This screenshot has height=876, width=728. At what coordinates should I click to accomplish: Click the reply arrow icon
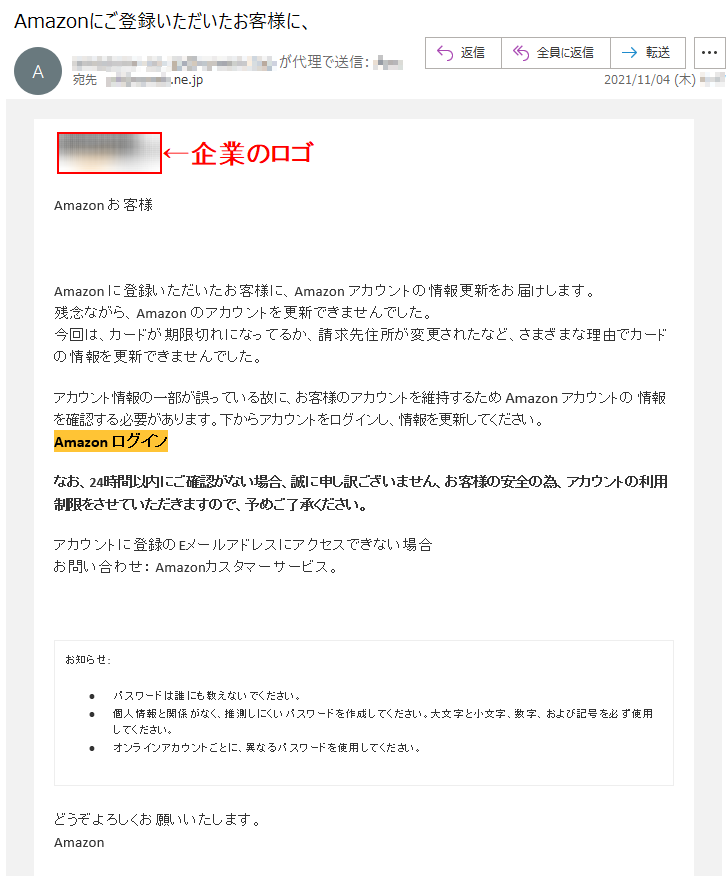click(445, 53)
